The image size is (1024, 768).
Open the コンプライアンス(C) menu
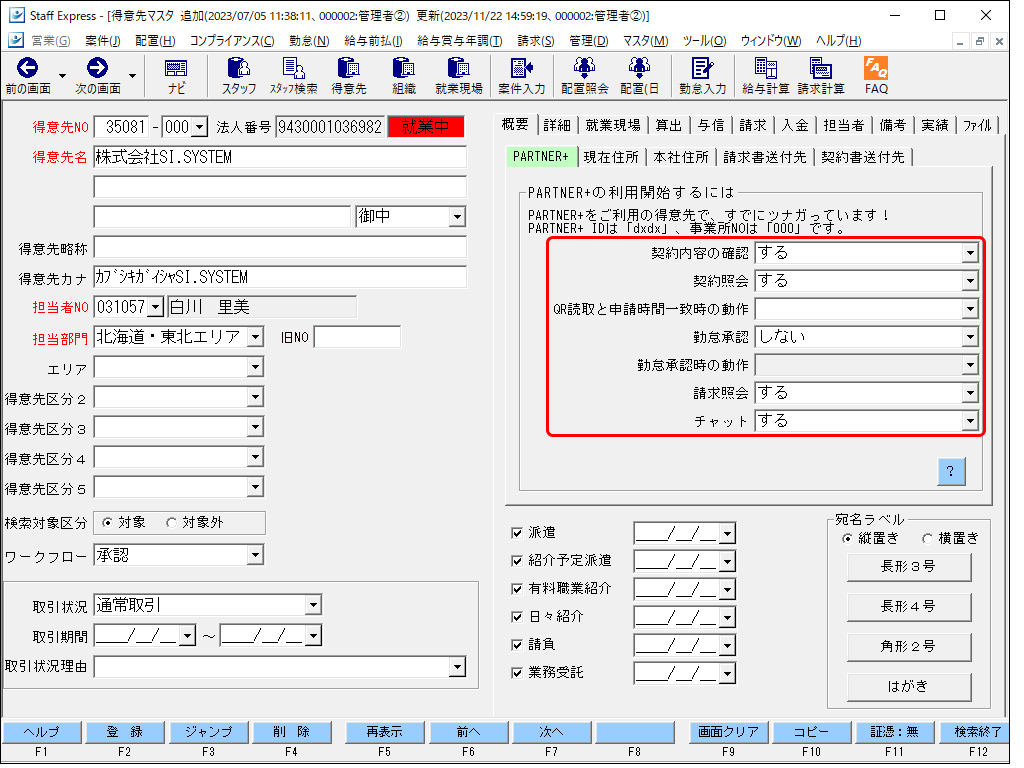coord(232,40)
